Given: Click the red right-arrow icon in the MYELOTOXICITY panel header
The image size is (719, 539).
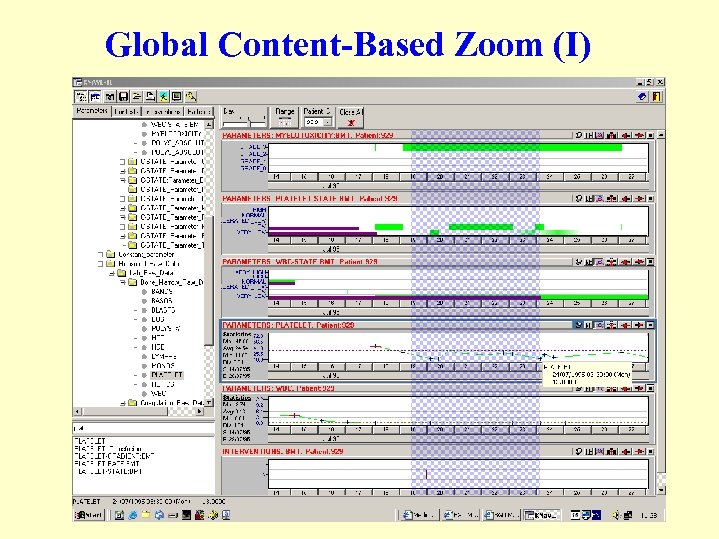Looking at the screenshot, I should click(640, 135).
